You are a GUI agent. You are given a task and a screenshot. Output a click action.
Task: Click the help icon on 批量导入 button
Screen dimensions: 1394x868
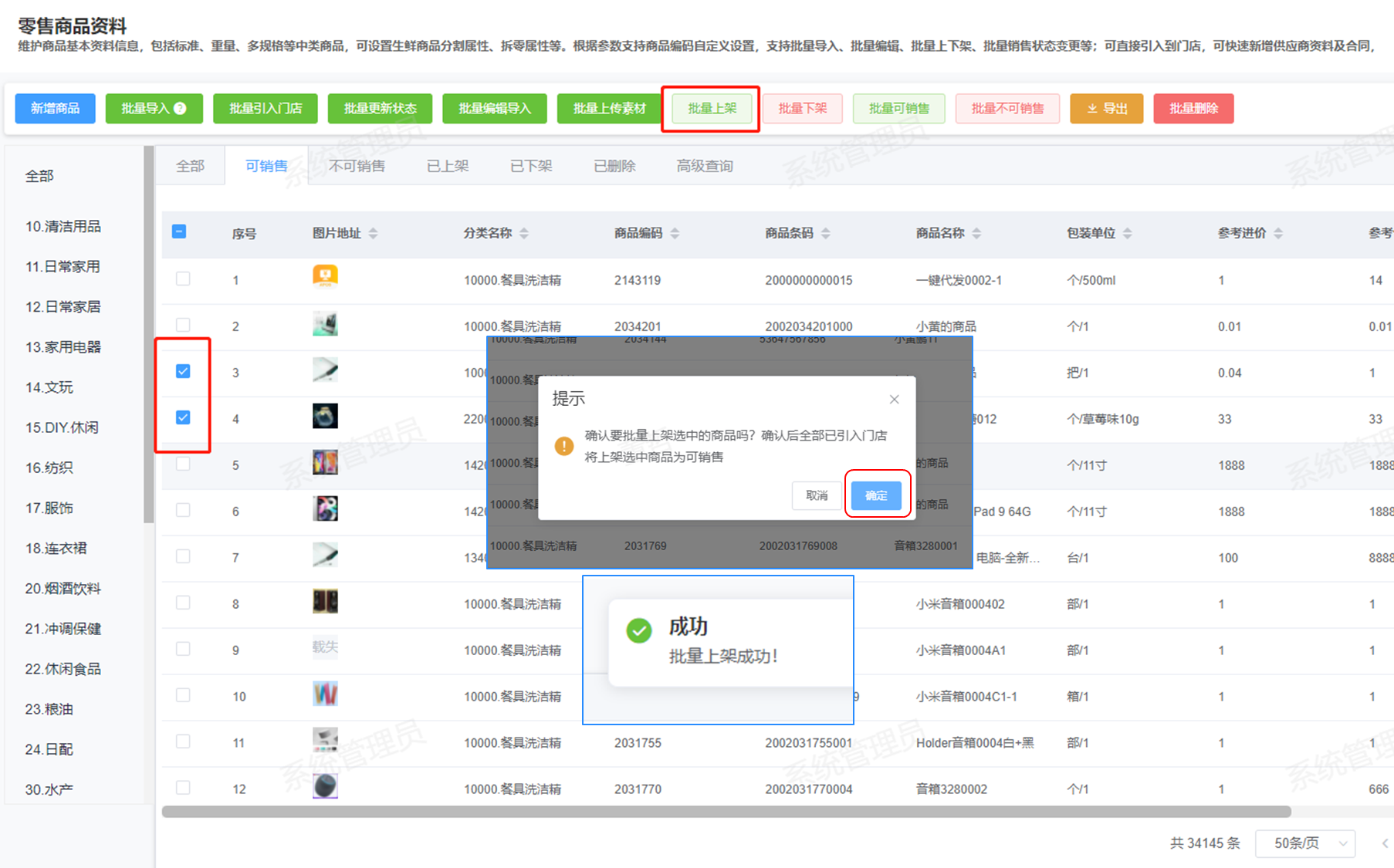point(181,109)
